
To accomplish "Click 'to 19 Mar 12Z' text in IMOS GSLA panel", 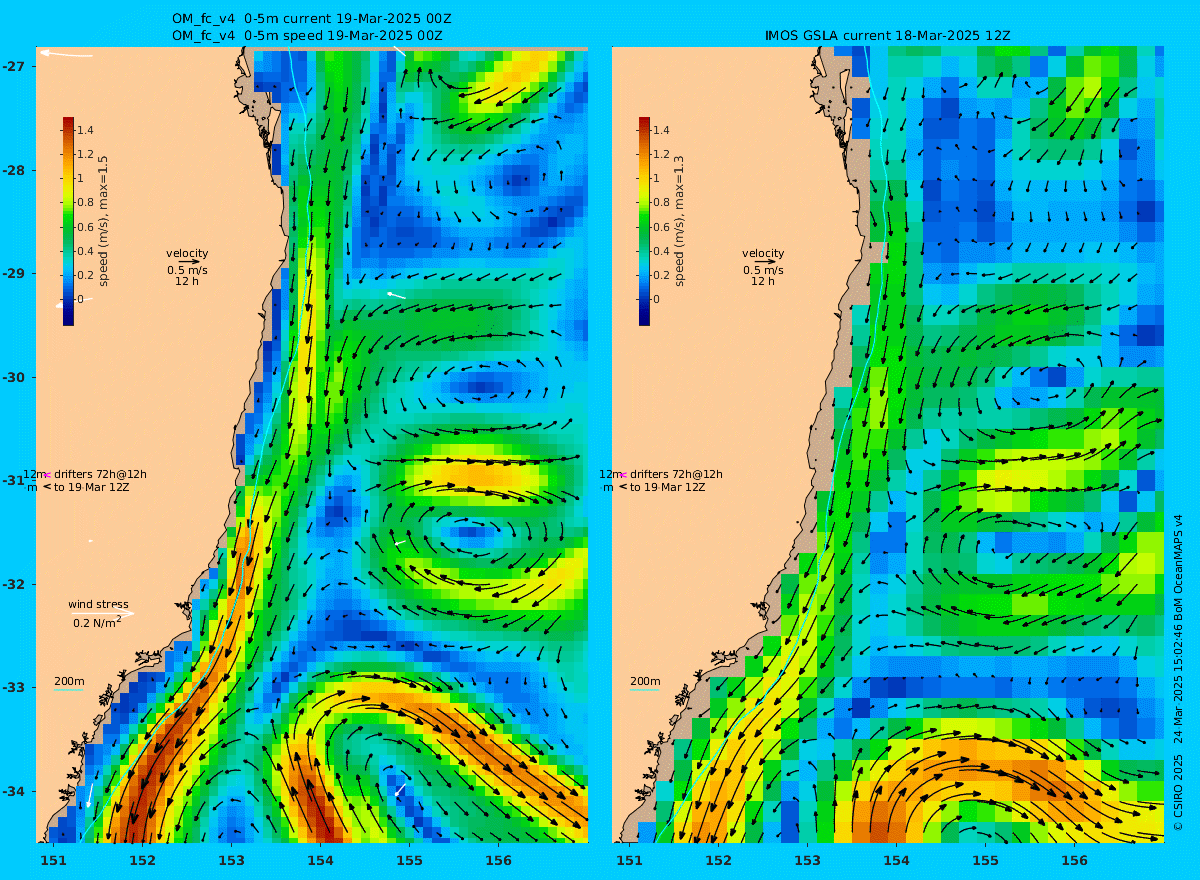I will point(668,487).
